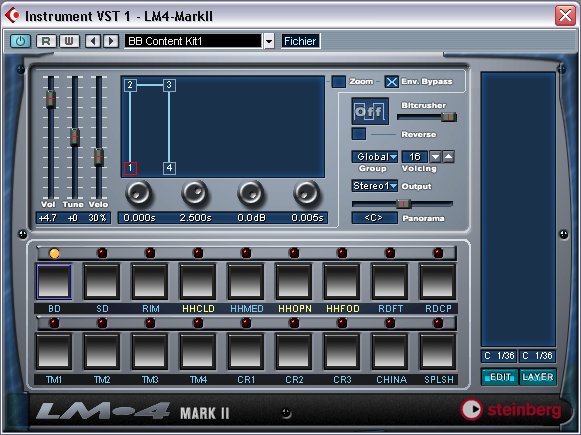Screen dimensions: 581x435
Task: Click the Vol fader handle
Action: pyautogui.click(x=51, y=99)
